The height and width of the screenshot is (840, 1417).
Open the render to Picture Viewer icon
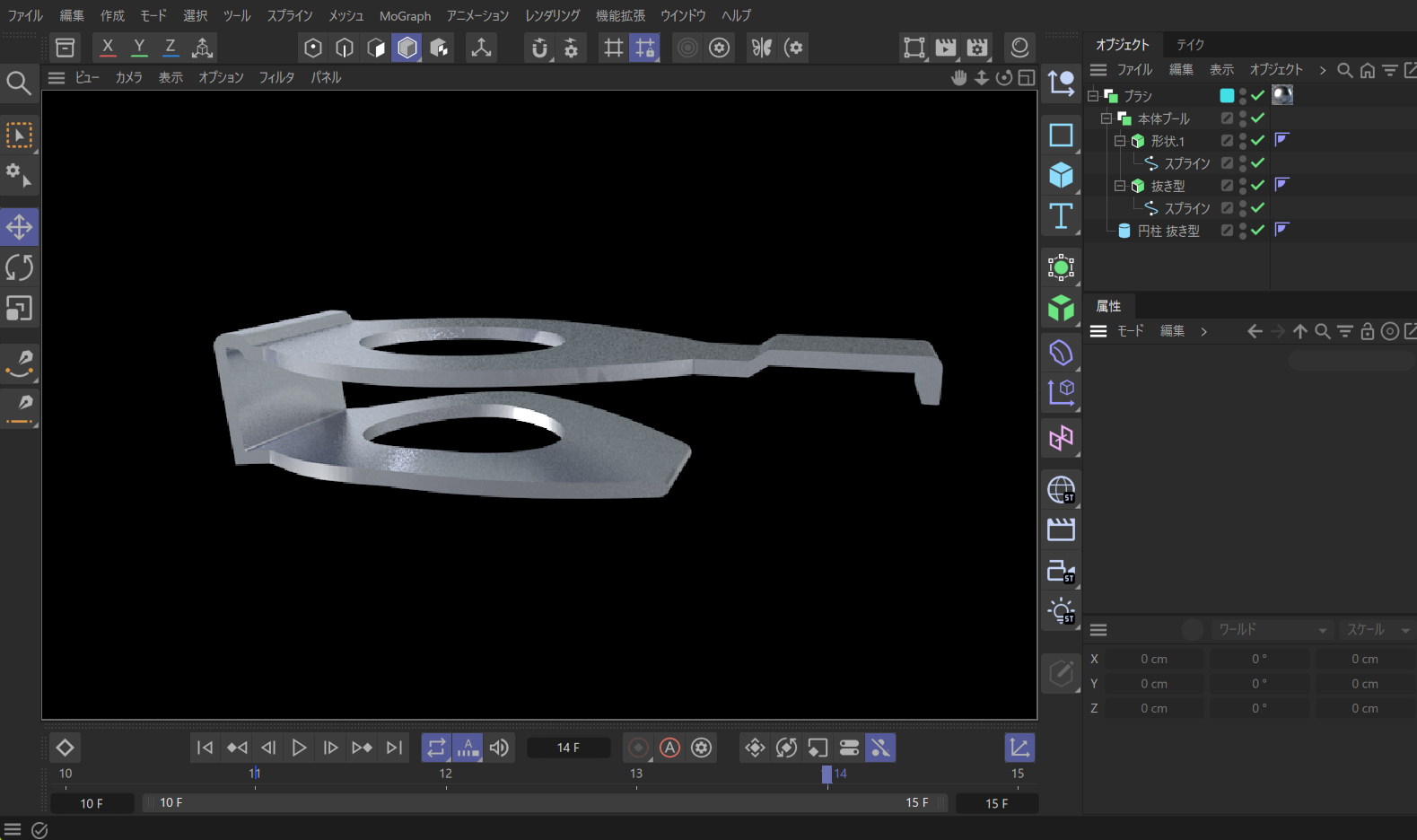[946, 48]
